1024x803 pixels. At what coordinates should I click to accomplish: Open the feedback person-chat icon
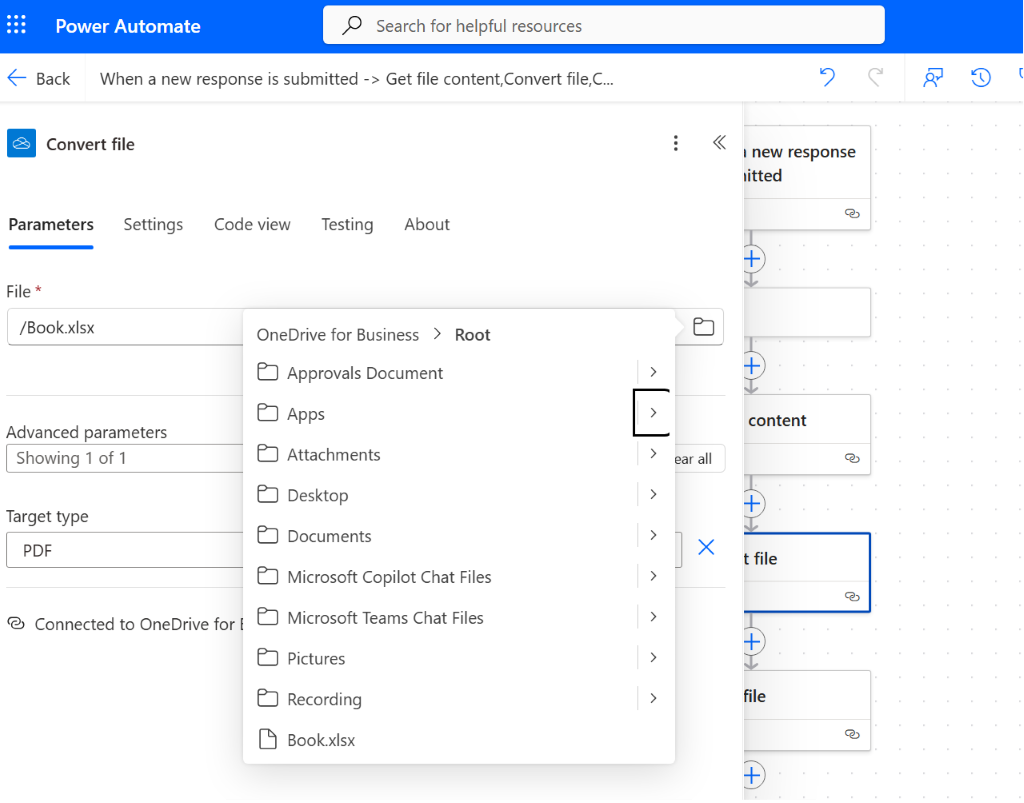coord(933,78)
